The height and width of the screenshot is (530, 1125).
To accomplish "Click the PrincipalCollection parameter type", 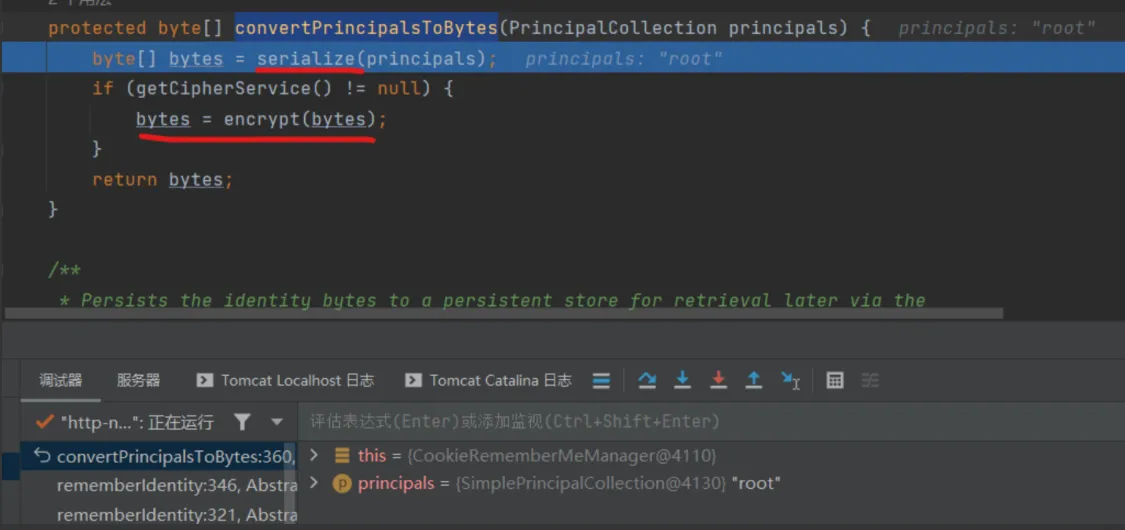I will [612, 29].
